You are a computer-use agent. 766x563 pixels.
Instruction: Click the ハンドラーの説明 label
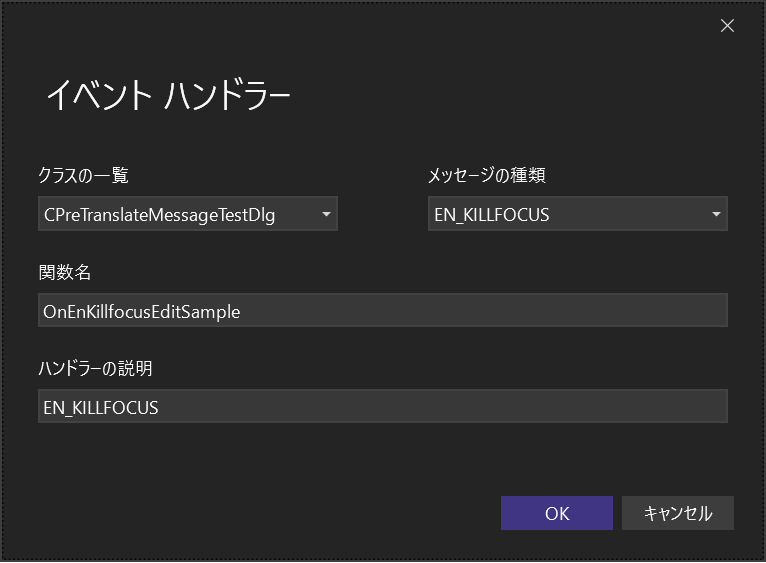(95, 369)
